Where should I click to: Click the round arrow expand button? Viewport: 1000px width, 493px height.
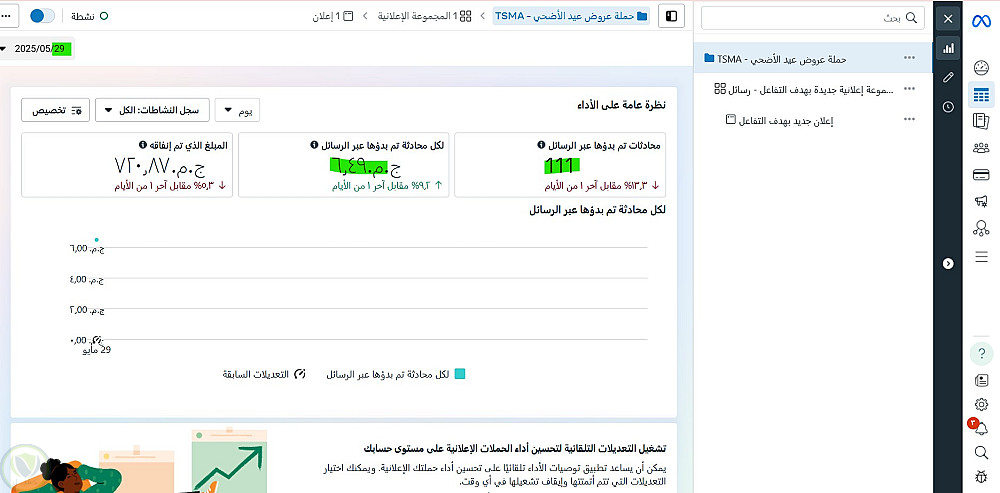[948, 263]
